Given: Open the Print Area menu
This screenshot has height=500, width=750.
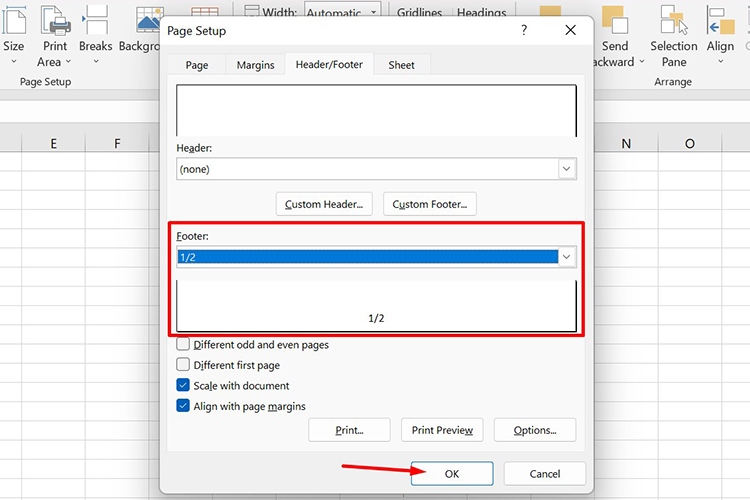Looking at the screenshot, I should pyautogui.click(x=55, y=36).
